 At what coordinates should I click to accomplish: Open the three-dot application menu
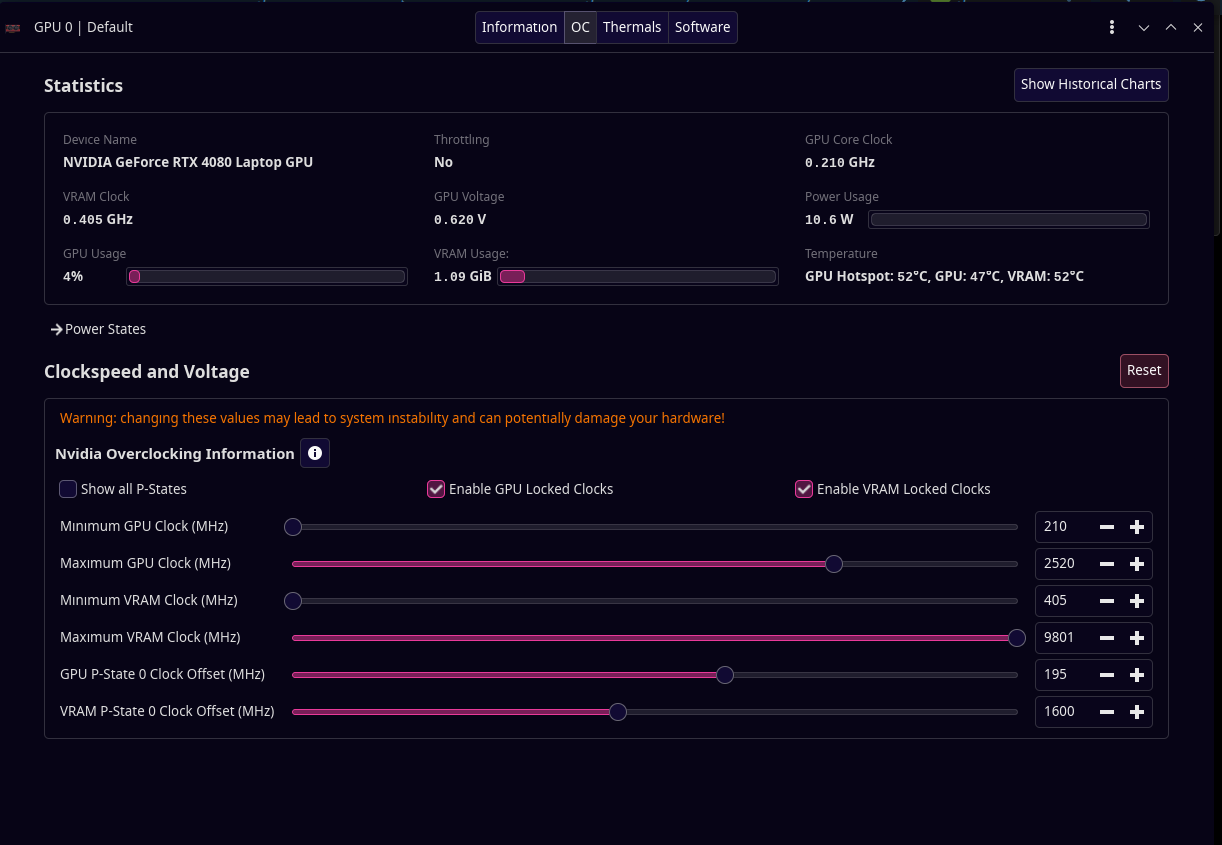click(x=1112, y=27)
